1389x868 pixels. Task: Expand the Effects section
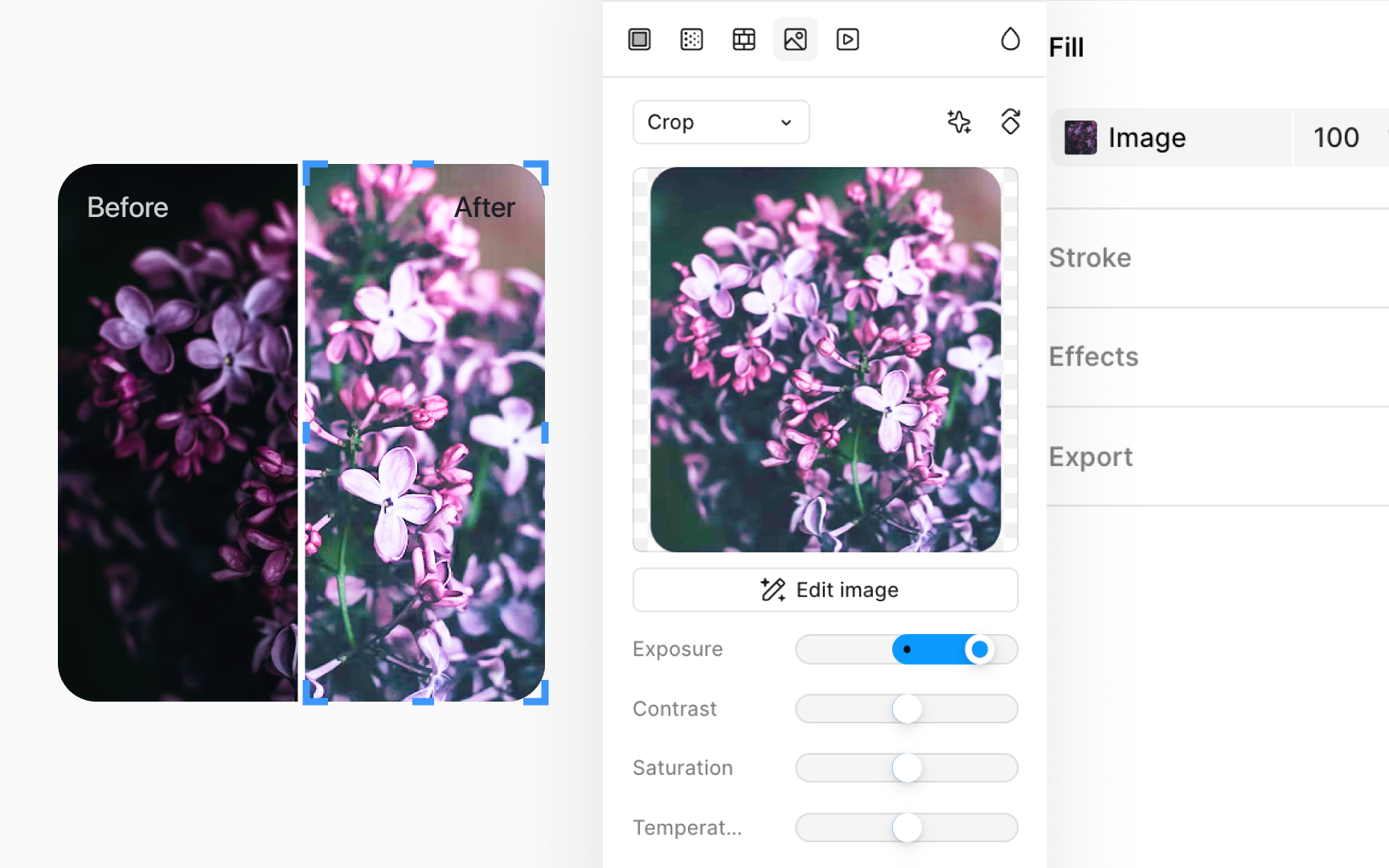click(x=1093, y=356)
